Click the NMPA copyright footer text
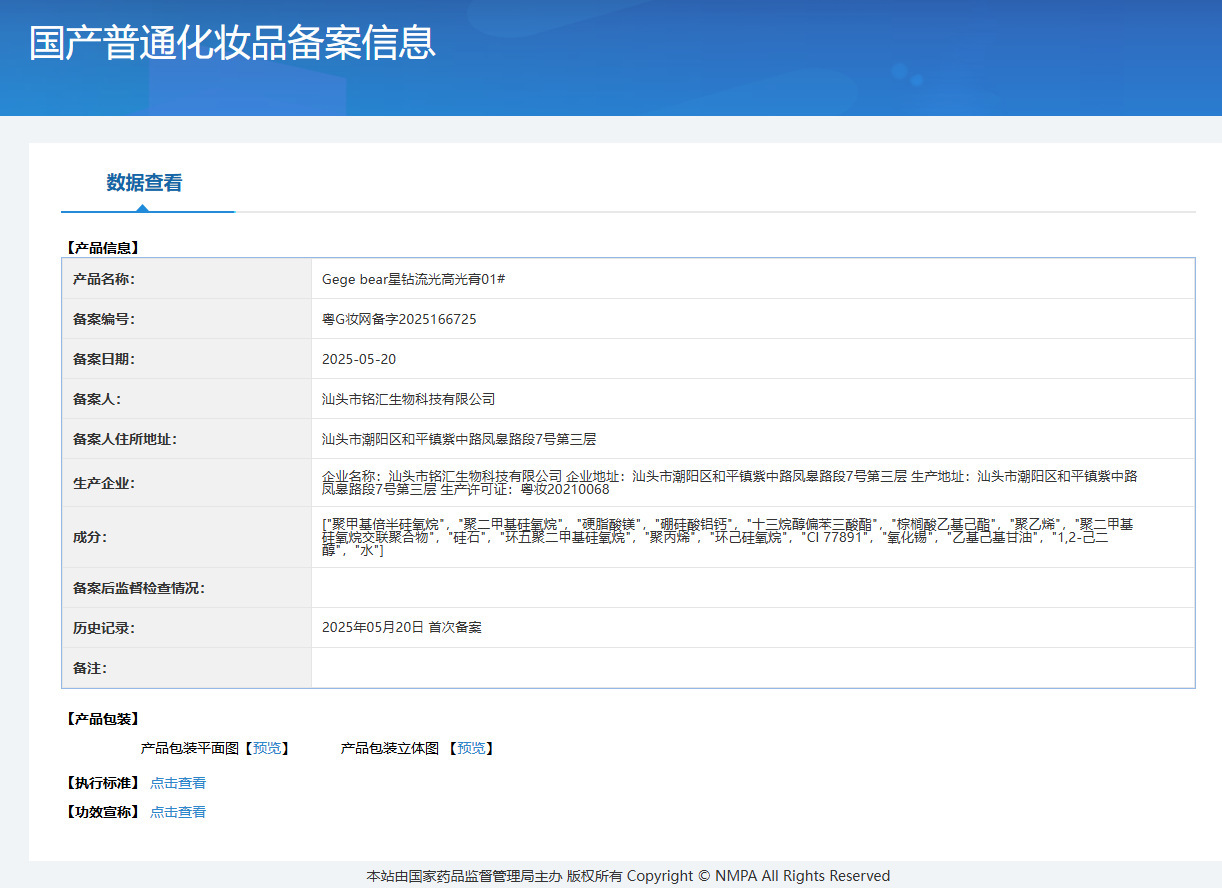The width and height of the screenshot is (1222, 888). (x=628, y=876)
